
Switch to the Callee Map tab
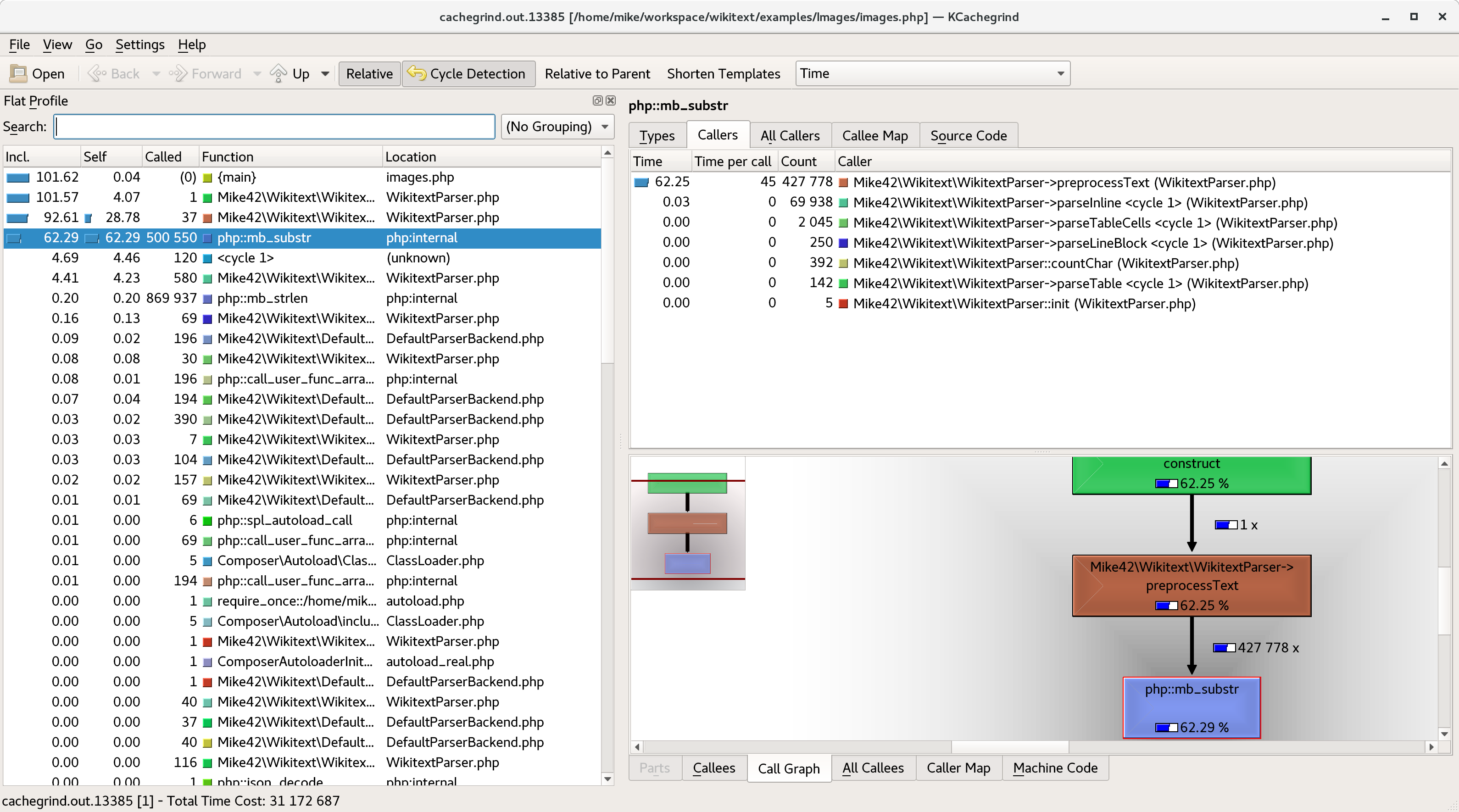pyautogui.click(x=874, y=135)
